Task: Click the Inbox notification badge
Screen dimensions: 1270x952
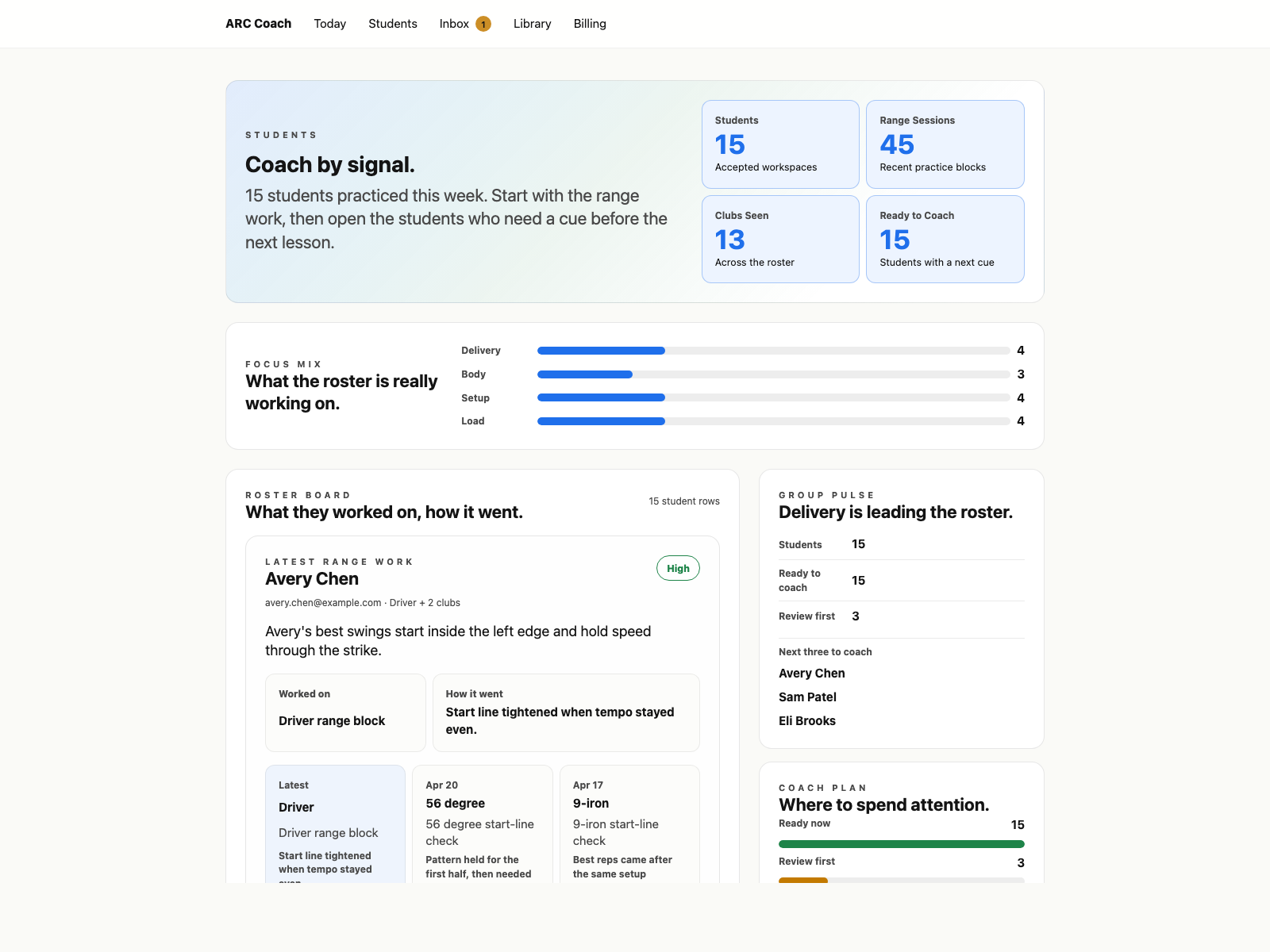Action: pyautogui.click(x=483, y=24)
